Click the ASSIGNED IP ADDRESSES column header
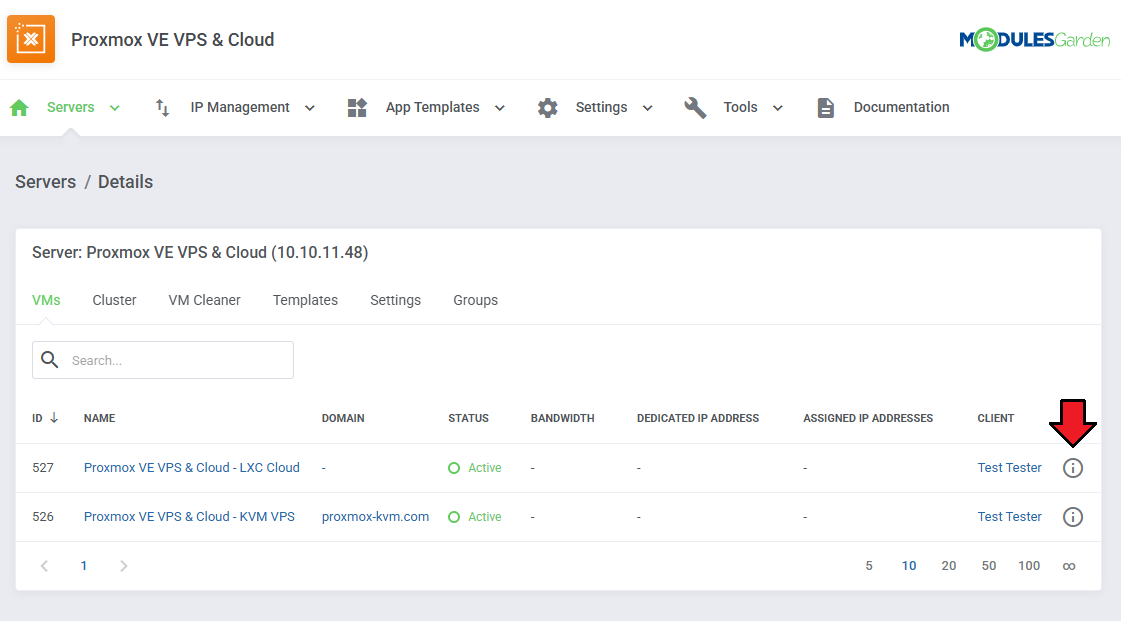This screenshot has width=1121, height=621. point(868,418)
